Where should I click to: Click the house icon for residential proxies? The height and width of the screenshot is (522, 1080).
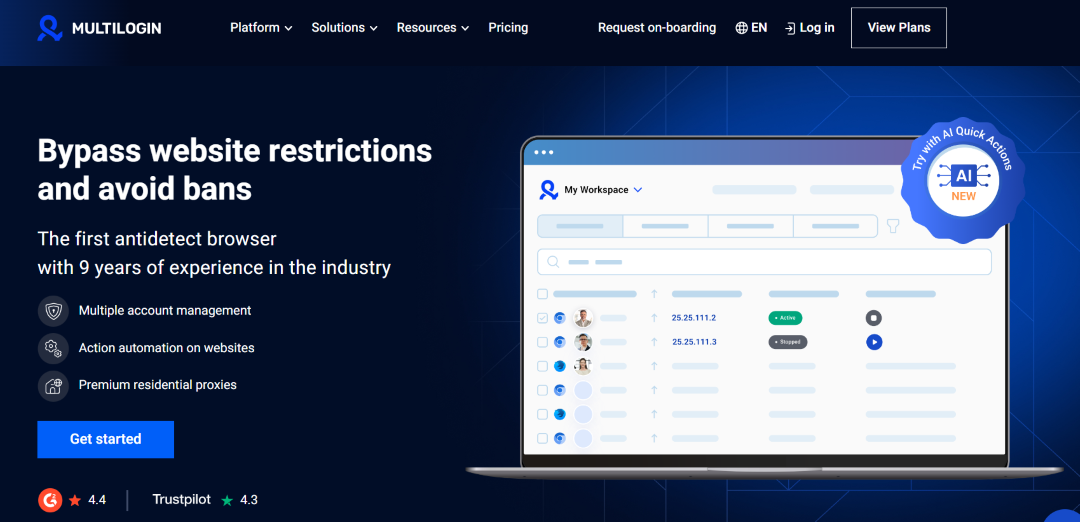click(53, 385)
